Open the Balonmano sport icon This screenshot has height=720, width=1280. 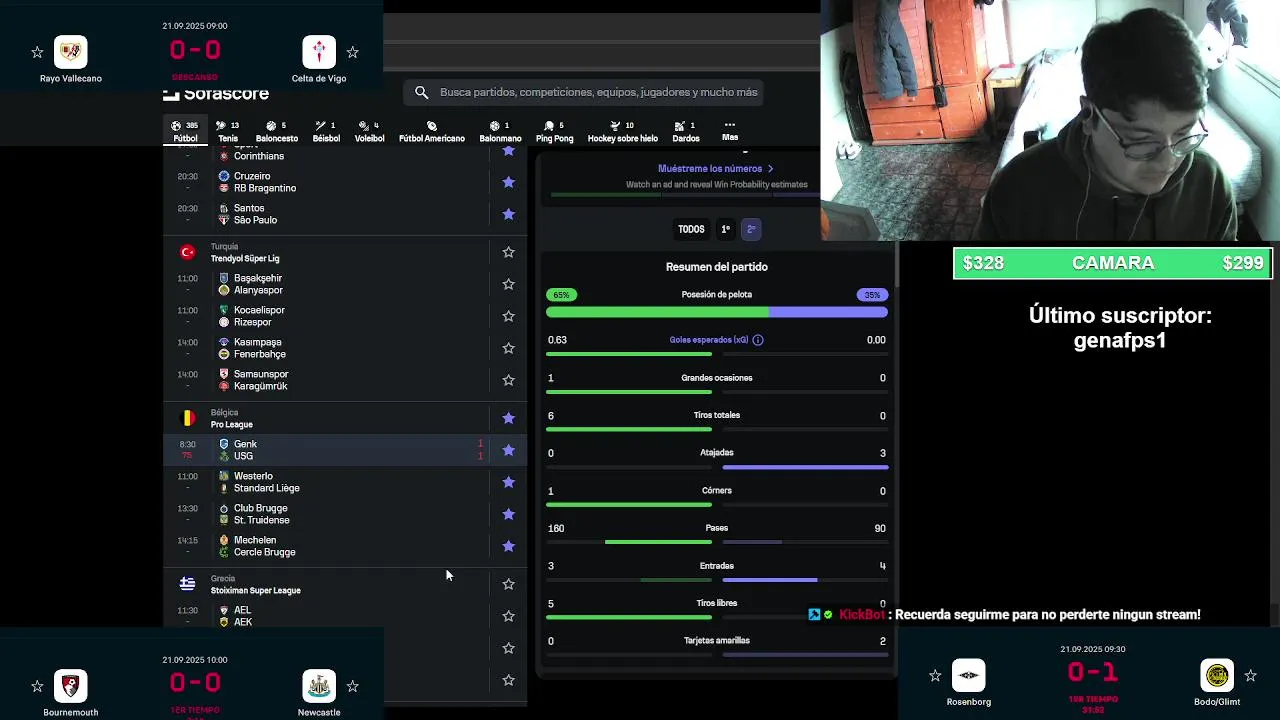tap(500, 131)
